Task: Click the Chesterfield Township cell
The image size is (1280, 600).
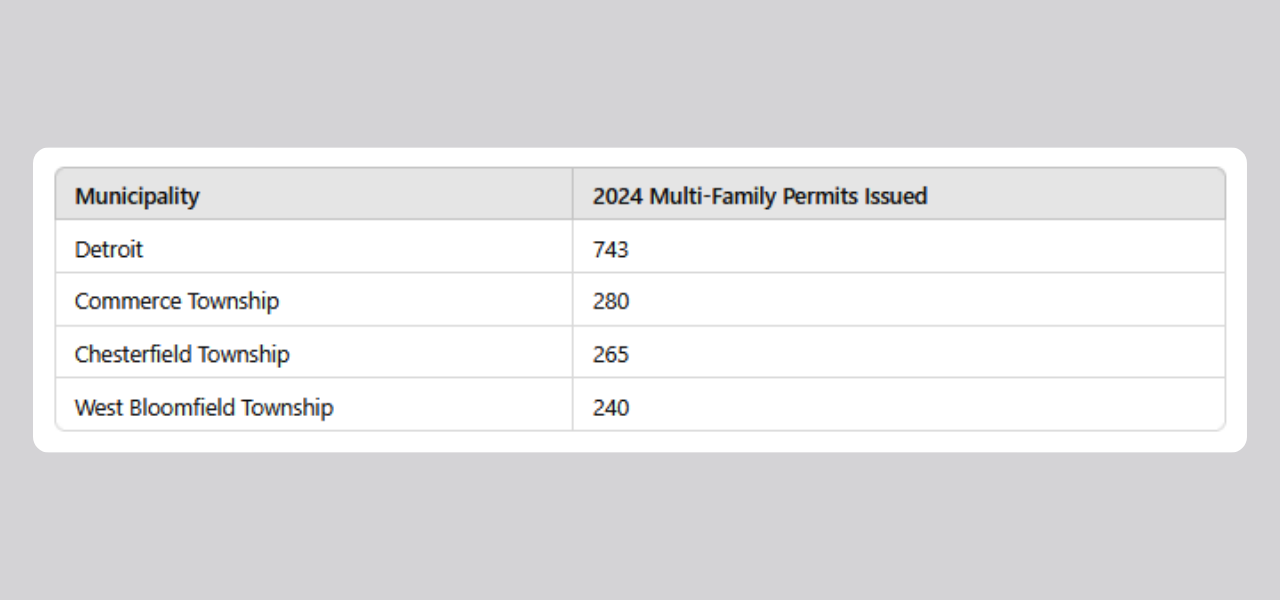Action: pyautogui.click(x=182, y=354)
